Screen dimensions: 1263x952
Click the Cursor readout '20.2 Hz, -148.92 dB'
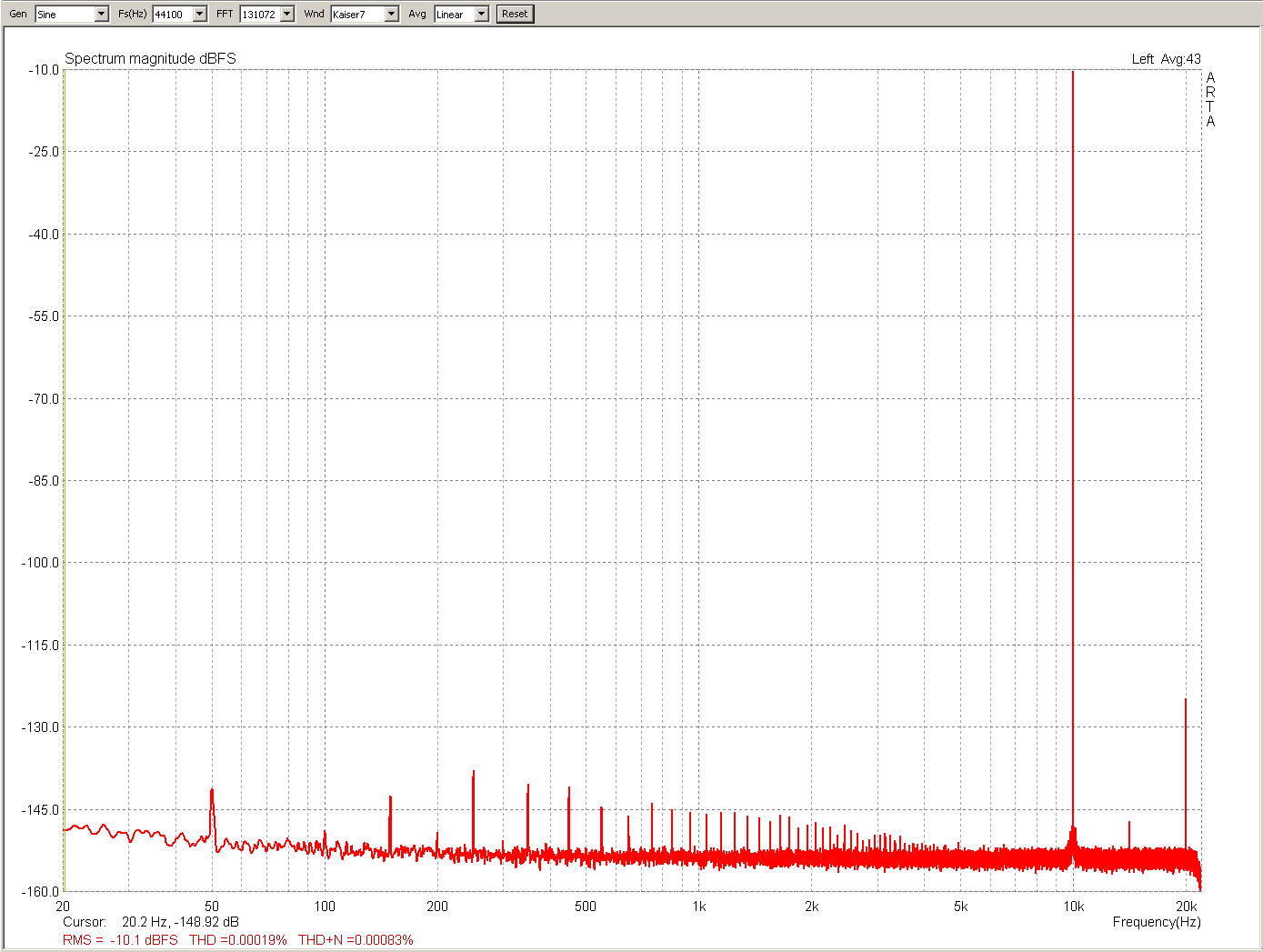coord(180,922)
